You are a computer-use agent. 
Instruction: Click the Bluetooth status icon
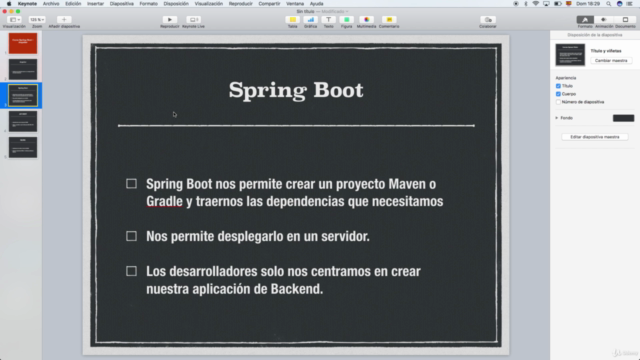(526, 4)
